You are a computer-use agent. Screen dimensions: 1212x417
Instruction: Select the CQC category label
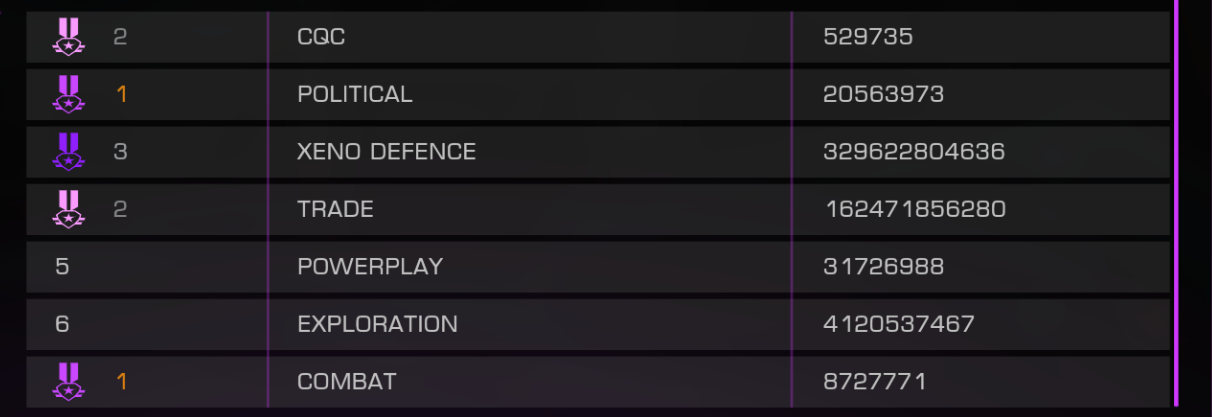(322, 37)
